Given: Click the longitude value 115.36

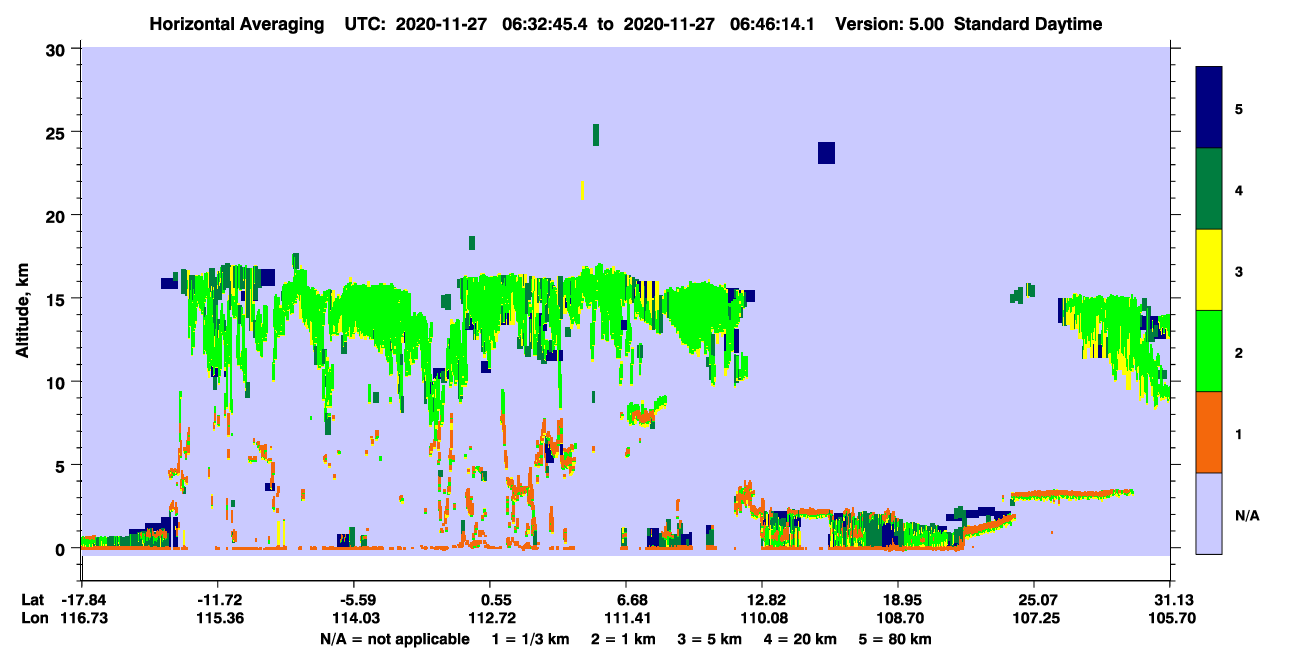Looking at the screenshot, I should [x=218, y=619].
